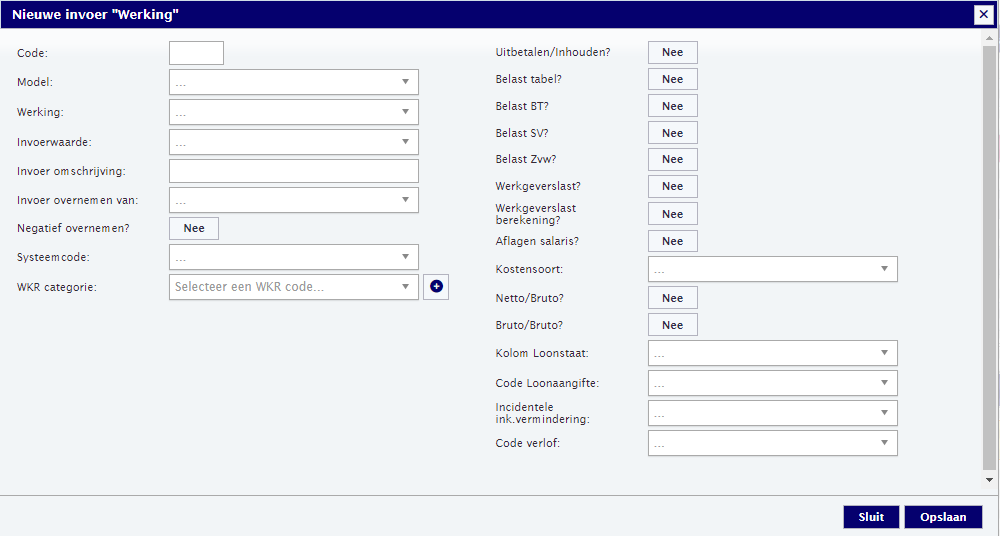Expand the Werking dropdown list
Image resolution: width=1000 pixels, height=536 pixels.
coord(294,112)
